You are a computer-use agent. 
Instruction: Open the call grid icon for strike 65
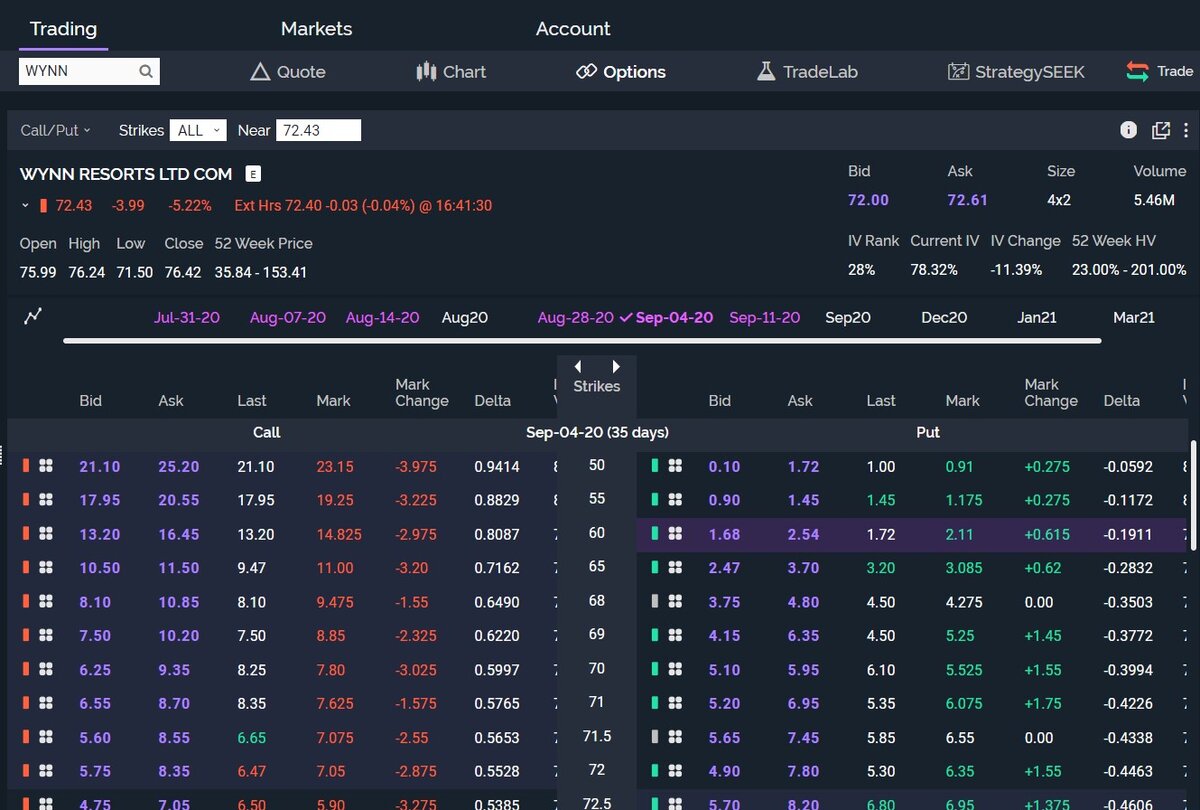tap(46, 568)
